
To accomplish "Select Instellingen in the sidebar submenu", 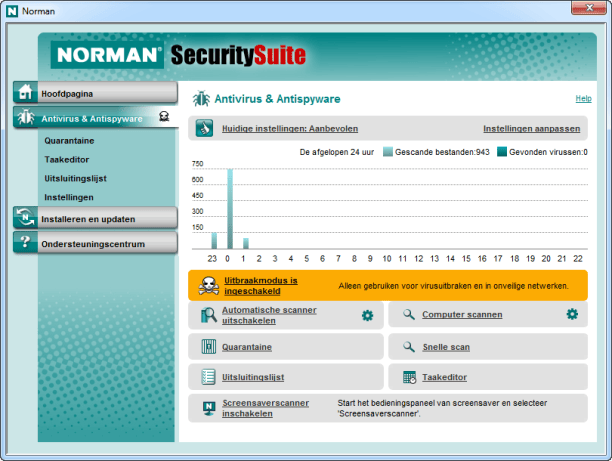I will coord(69,197).
